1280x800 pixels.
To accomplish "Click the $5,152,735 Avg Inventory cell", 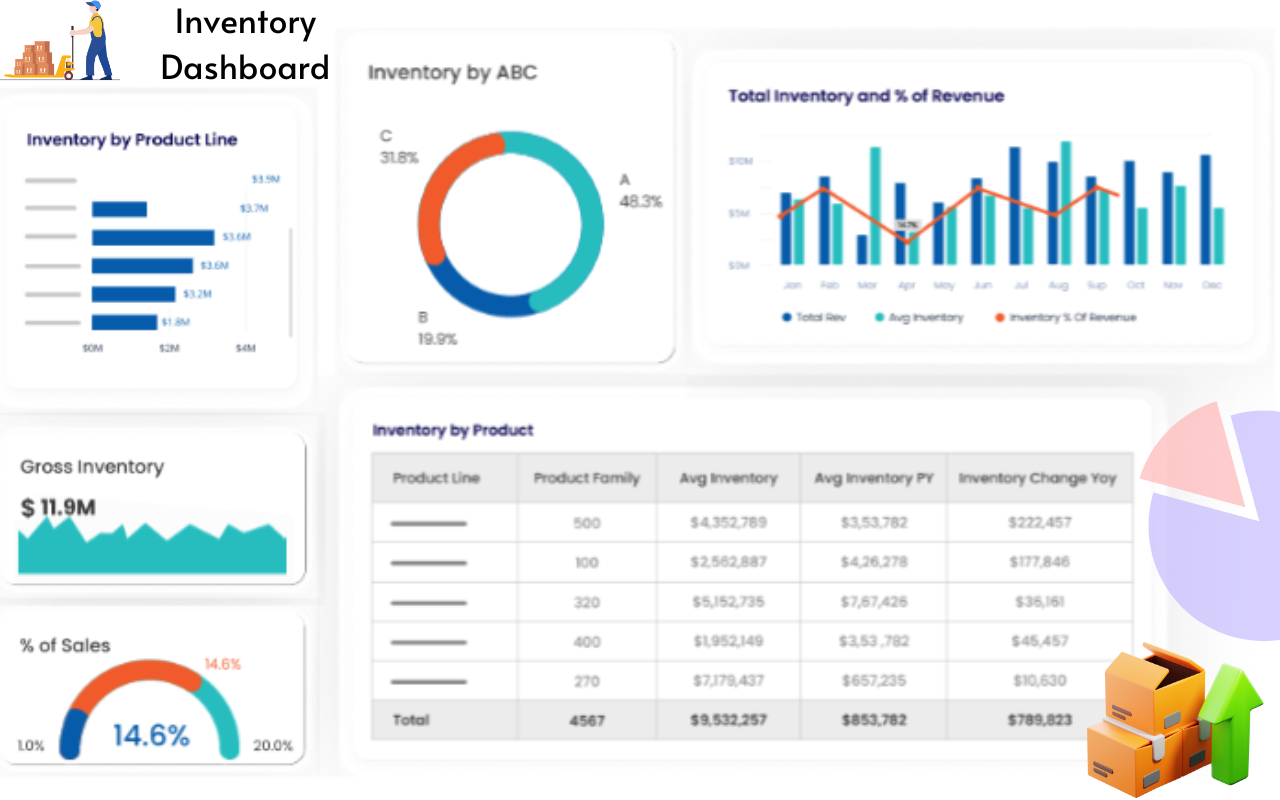I will click(x=728, y=602).
